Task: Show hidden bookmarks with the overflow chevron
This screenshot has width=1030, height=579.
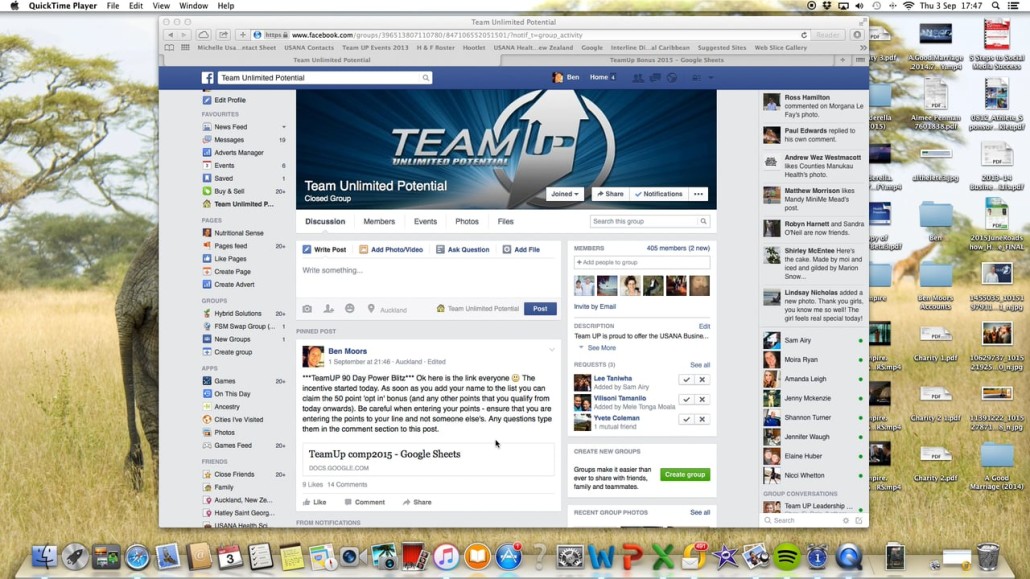Action: coord(862,47)
